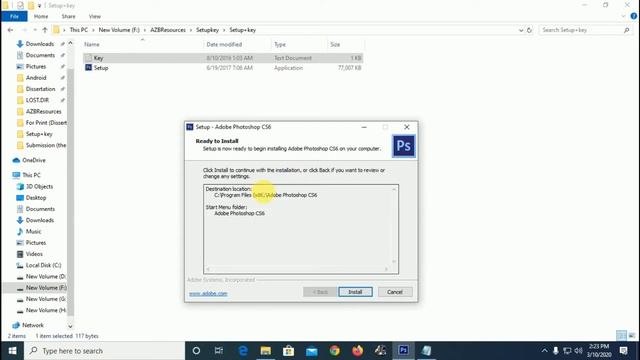Open the notification action center
Viewport: 640px width, 360px height.
pos(623,351)
